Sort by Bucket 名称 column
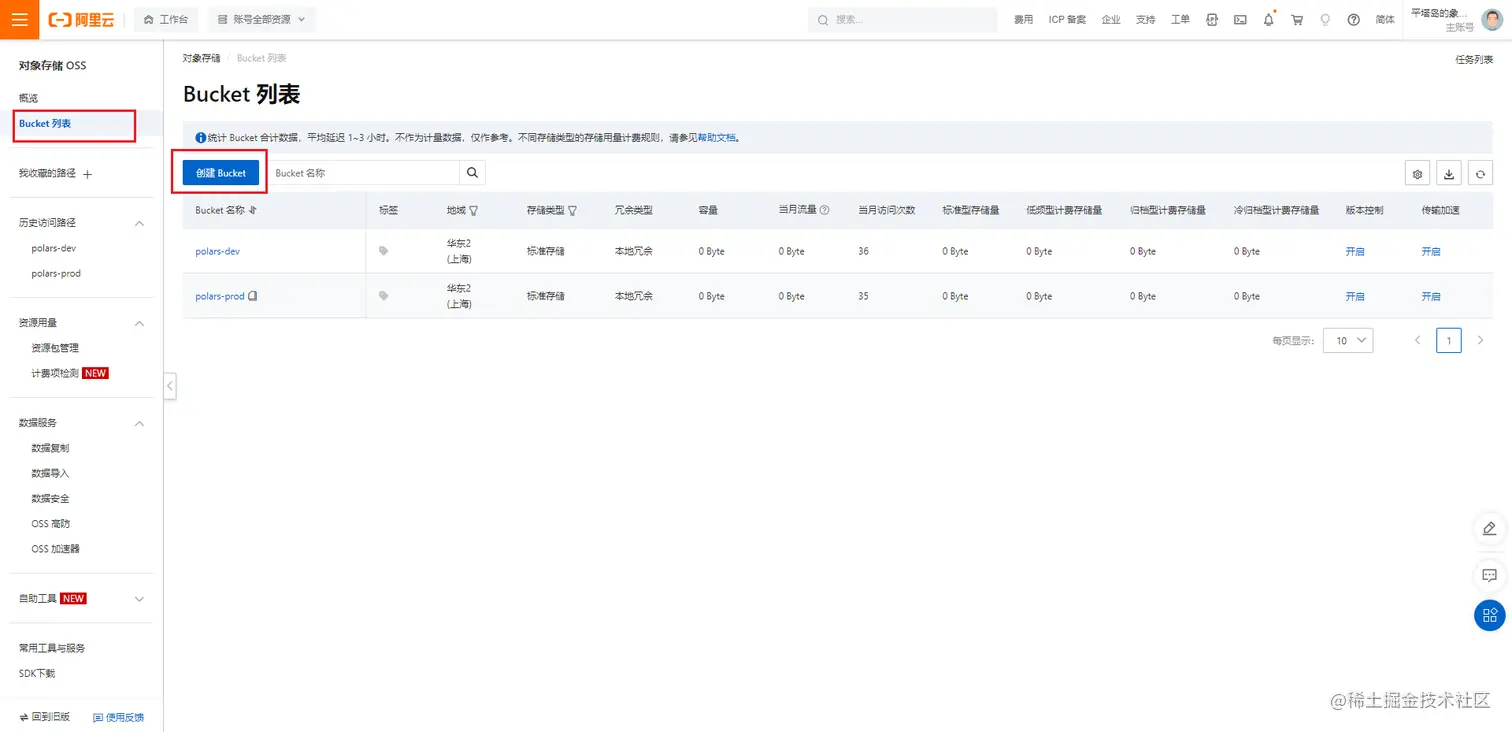Image resolution: width=1512 pixels, height=732 pixels. tap(253, 210)
